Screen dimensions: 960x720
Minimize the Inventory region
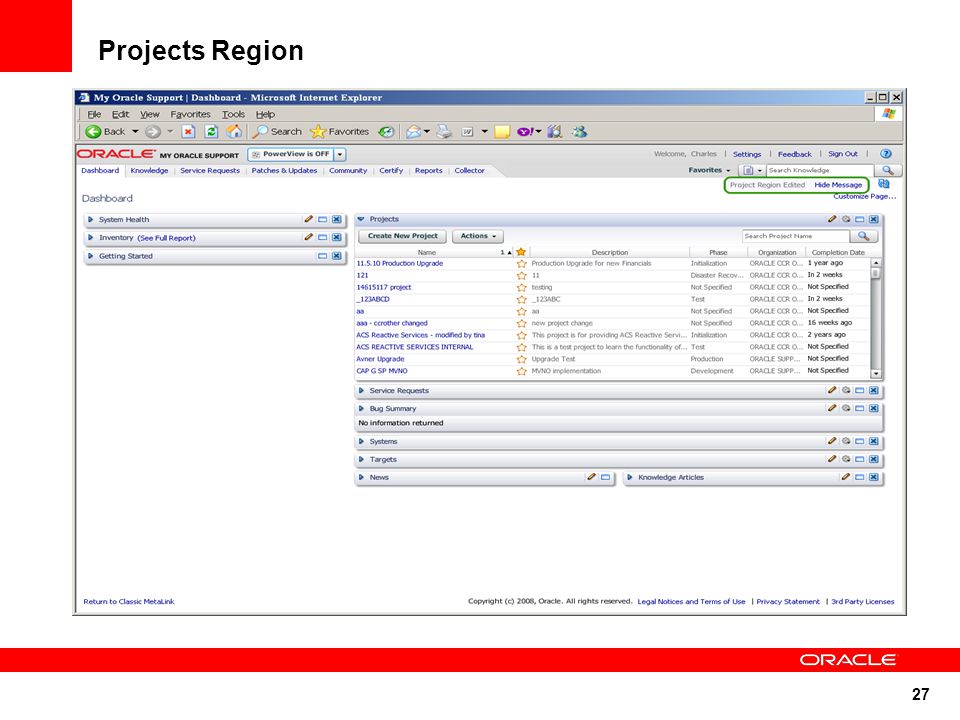[x=322, y=238]
